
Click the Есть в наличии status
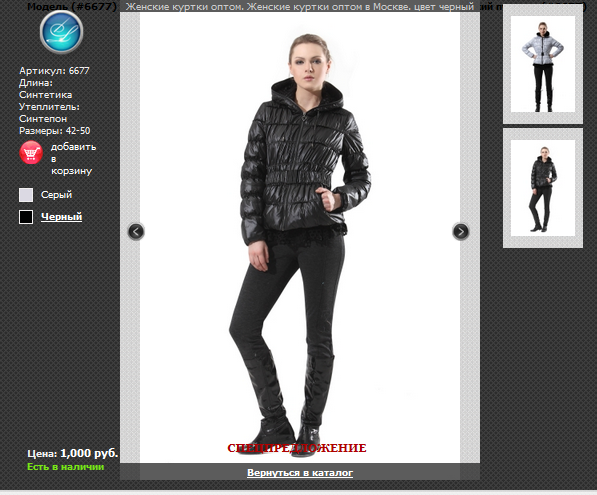pyautogui.click(x=65, y=467)
